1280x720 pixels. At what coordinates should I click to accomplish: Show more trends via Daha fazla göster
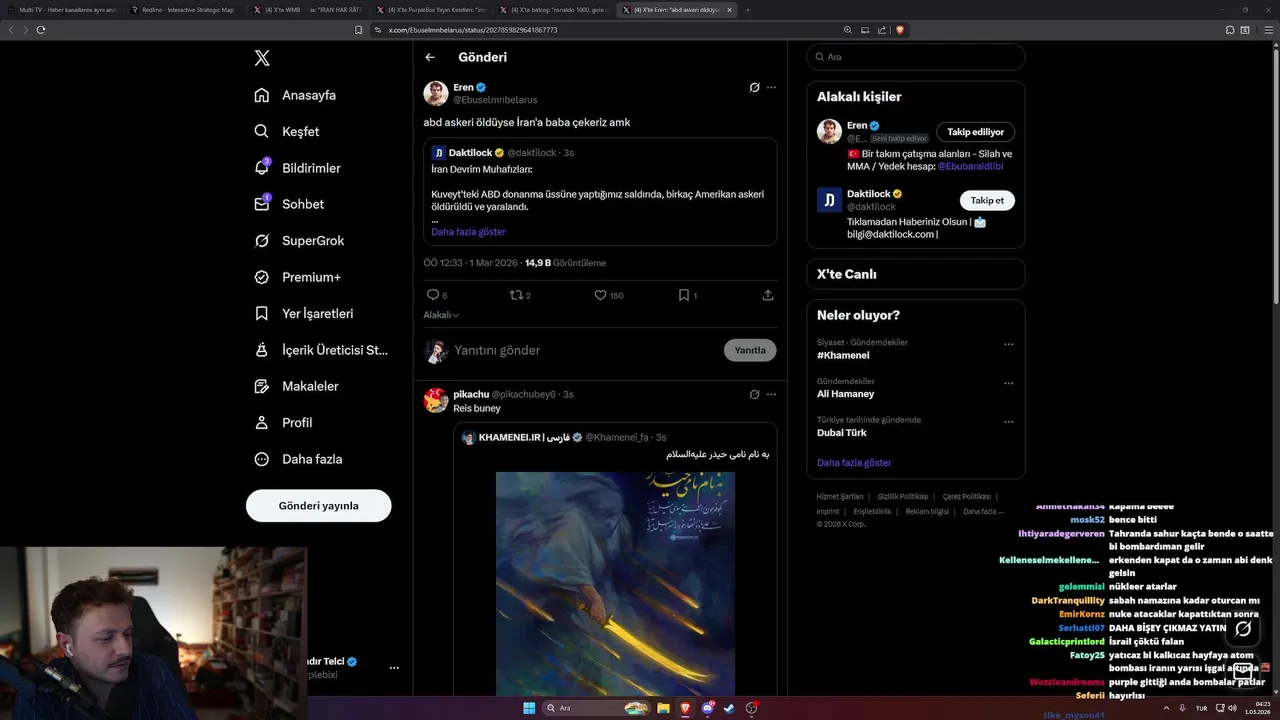[854, 463]
